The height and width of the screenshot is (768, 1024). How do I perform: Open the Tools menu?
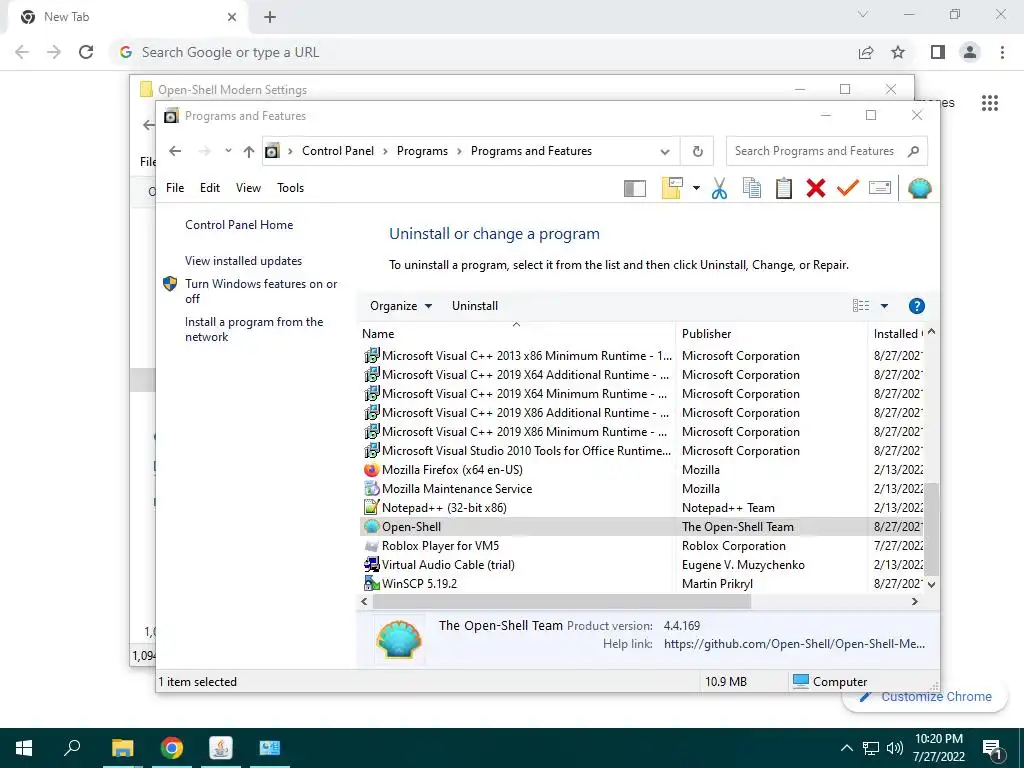tap(291, 188)
